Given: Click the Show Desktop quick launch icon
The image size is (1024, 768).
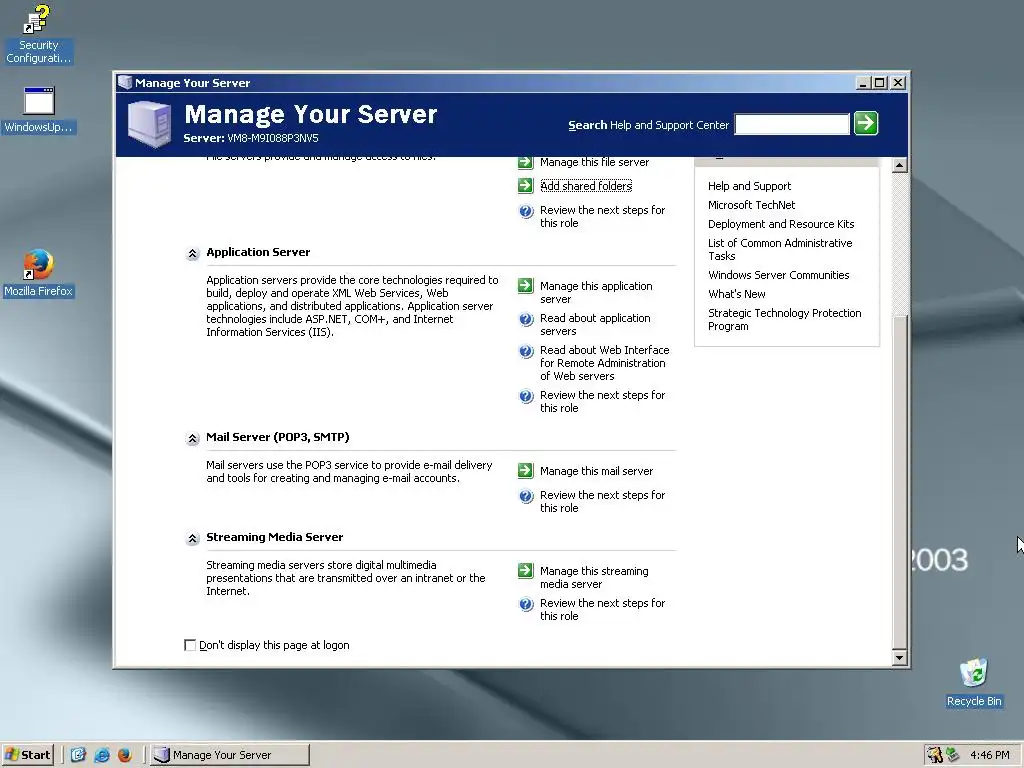Looking at the screenshot, I should pyautogui.click(x=78, y=755).
